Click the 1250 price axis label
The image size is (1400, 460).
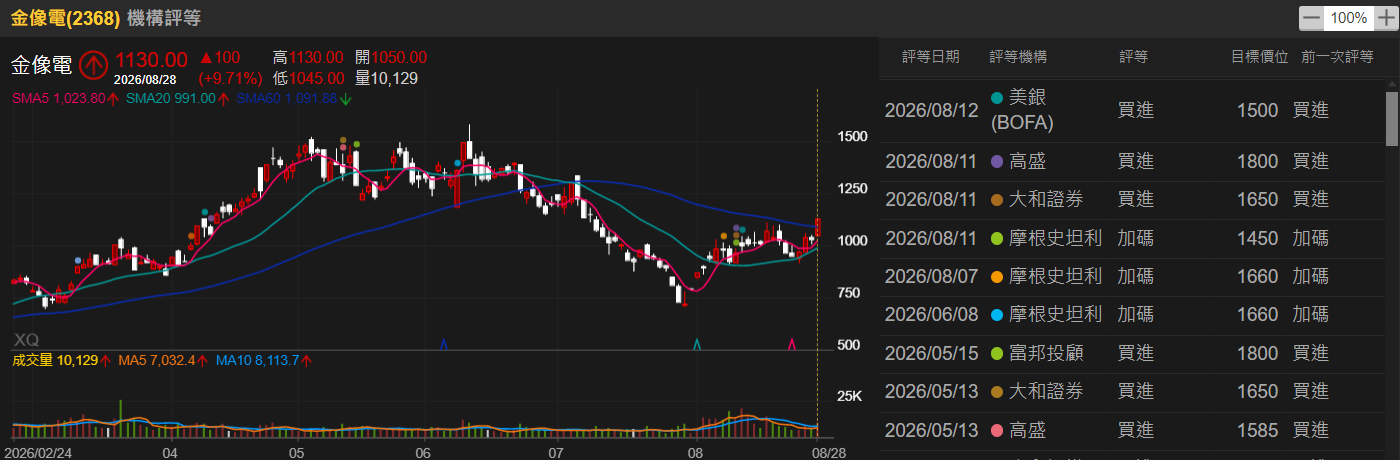853,189
